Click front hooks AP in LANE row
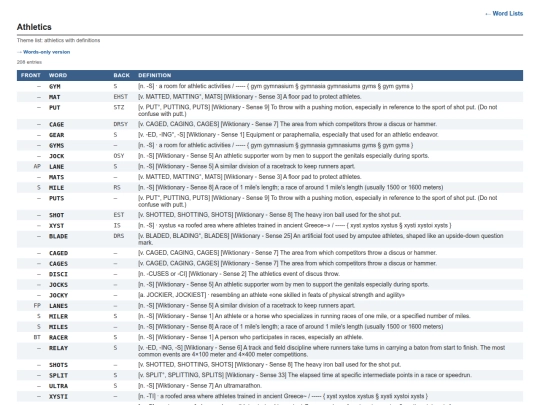This screenshot has width=540, height=405. coord(37,167)
